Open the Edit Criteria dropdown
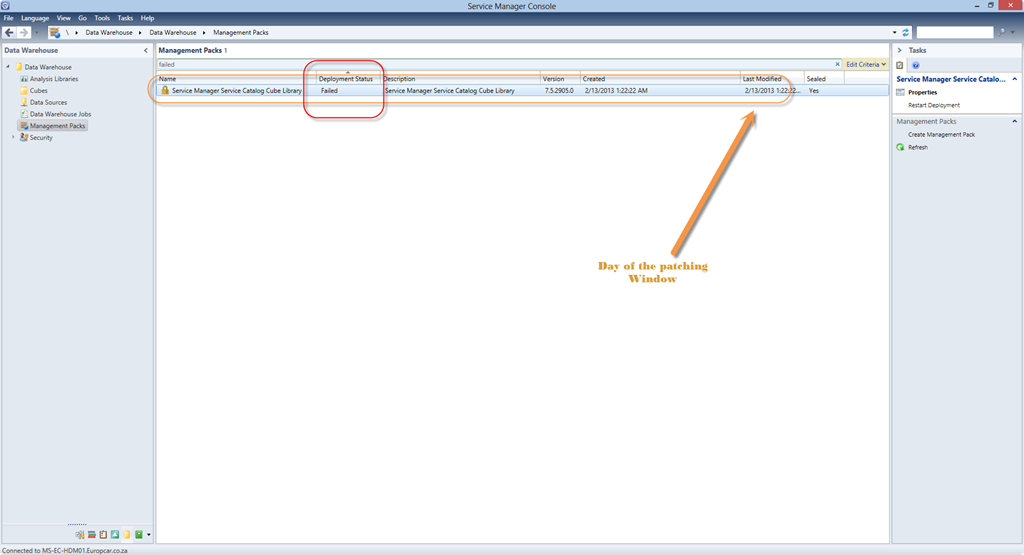Viewport: 1024px width, 555px height. click(x=866, y=64)
